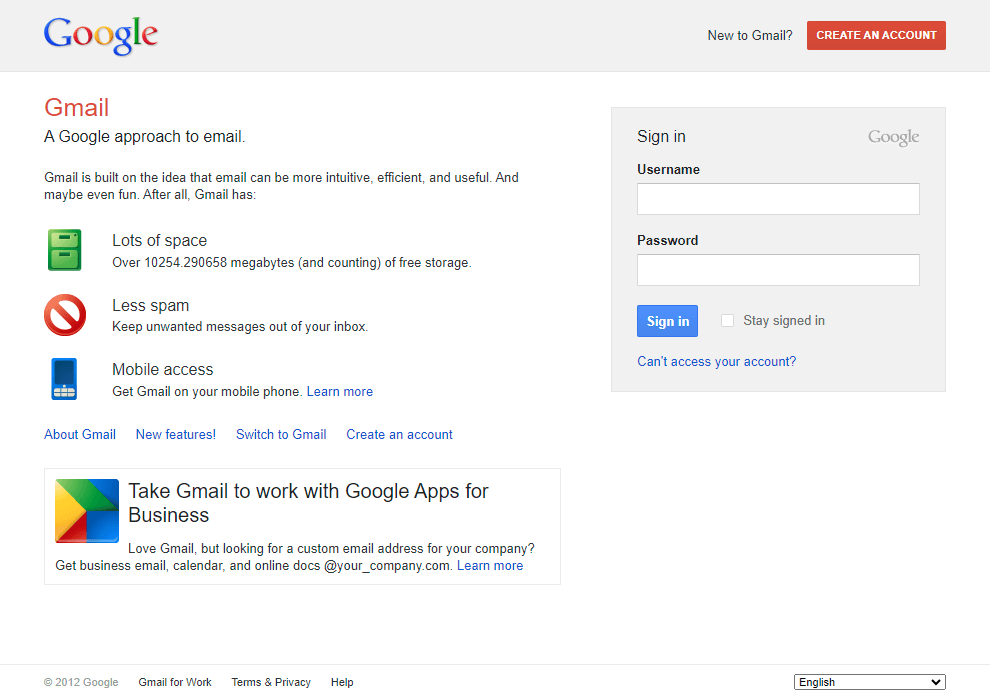Open Learn more about mobile access
990x700 pixels.
(x=340, y=391)
